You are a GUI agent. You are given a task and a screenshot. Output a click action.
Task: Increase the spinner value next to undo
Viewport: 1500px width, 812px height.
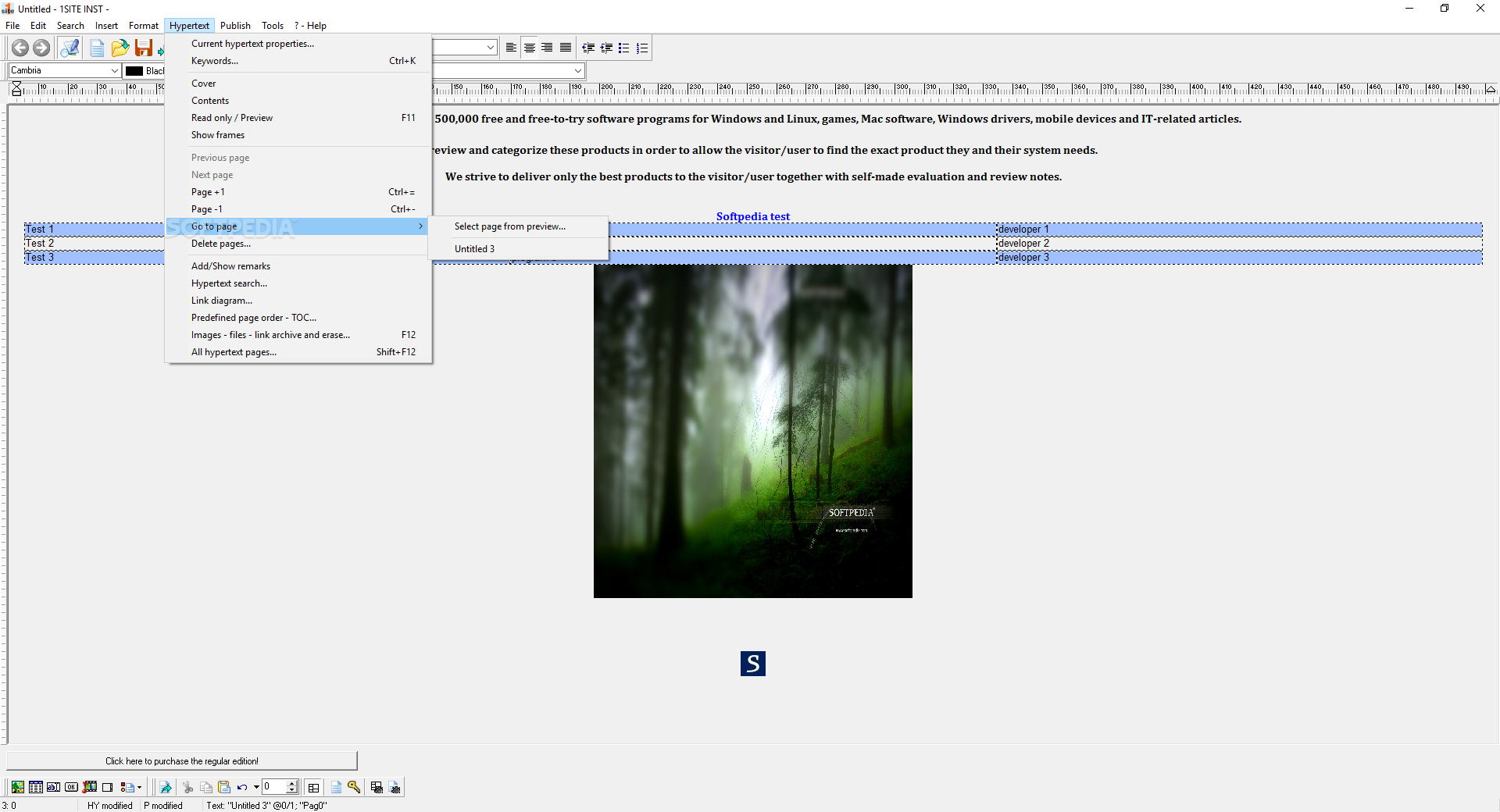point(292,783)
